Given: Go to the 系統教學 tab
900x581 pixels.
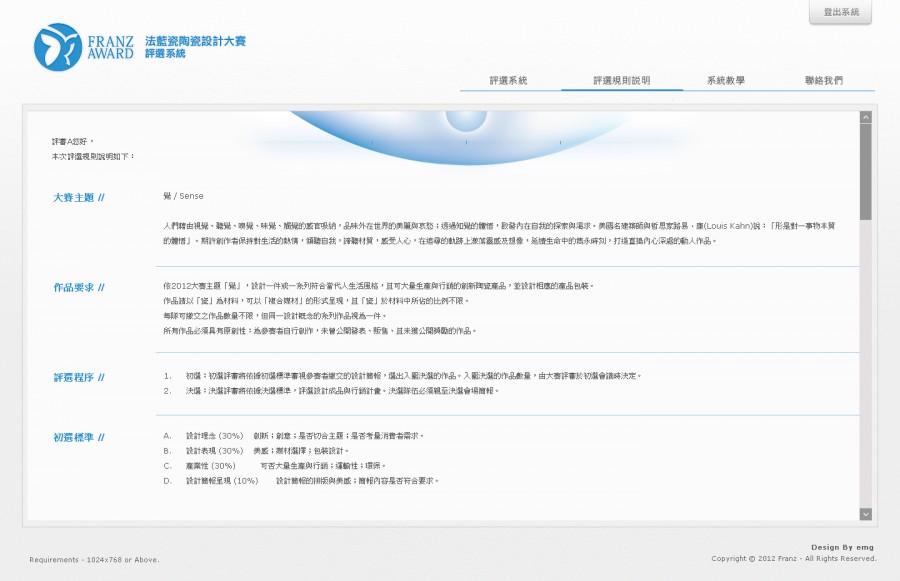Looking at the screenshot, I should pos(725,80).
